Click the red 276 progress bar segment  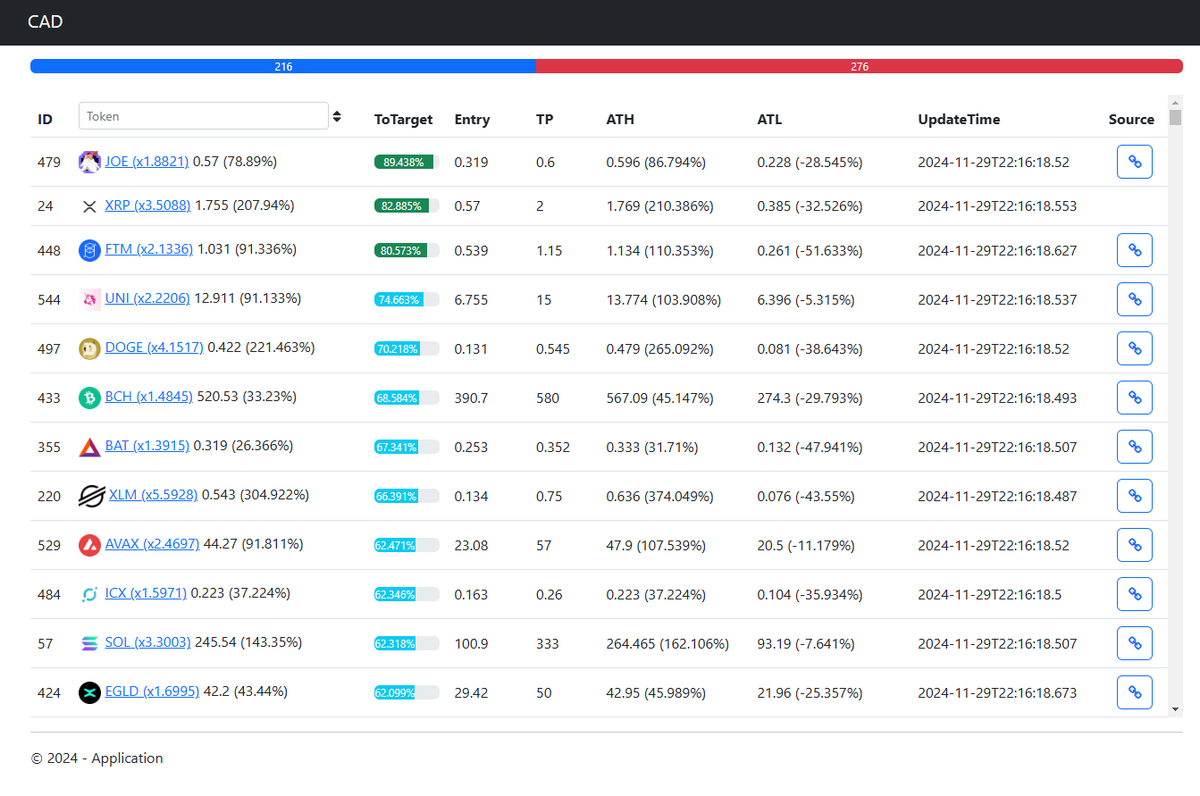click(x=859, y=66)
